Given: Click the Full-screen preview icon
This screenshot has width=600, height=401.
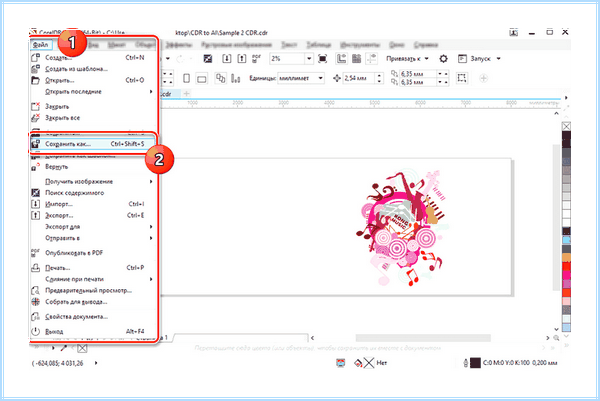Looking at the screenshot, I should tap(323, 59).
